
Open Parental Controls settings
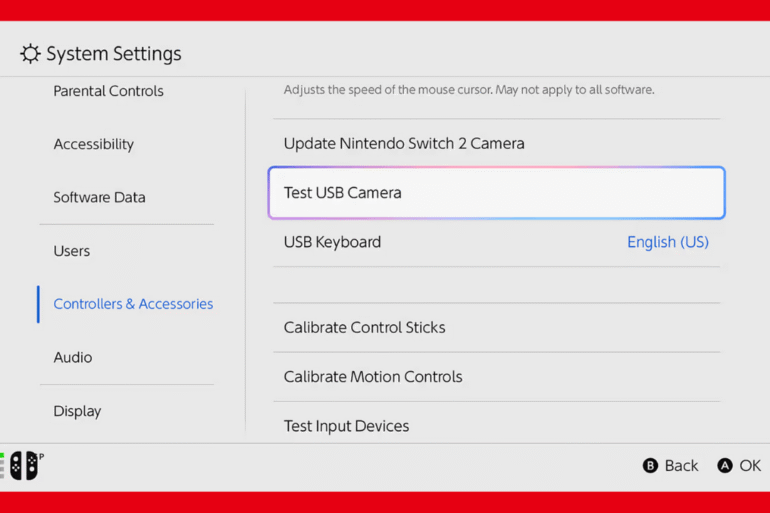coord(109,91)
